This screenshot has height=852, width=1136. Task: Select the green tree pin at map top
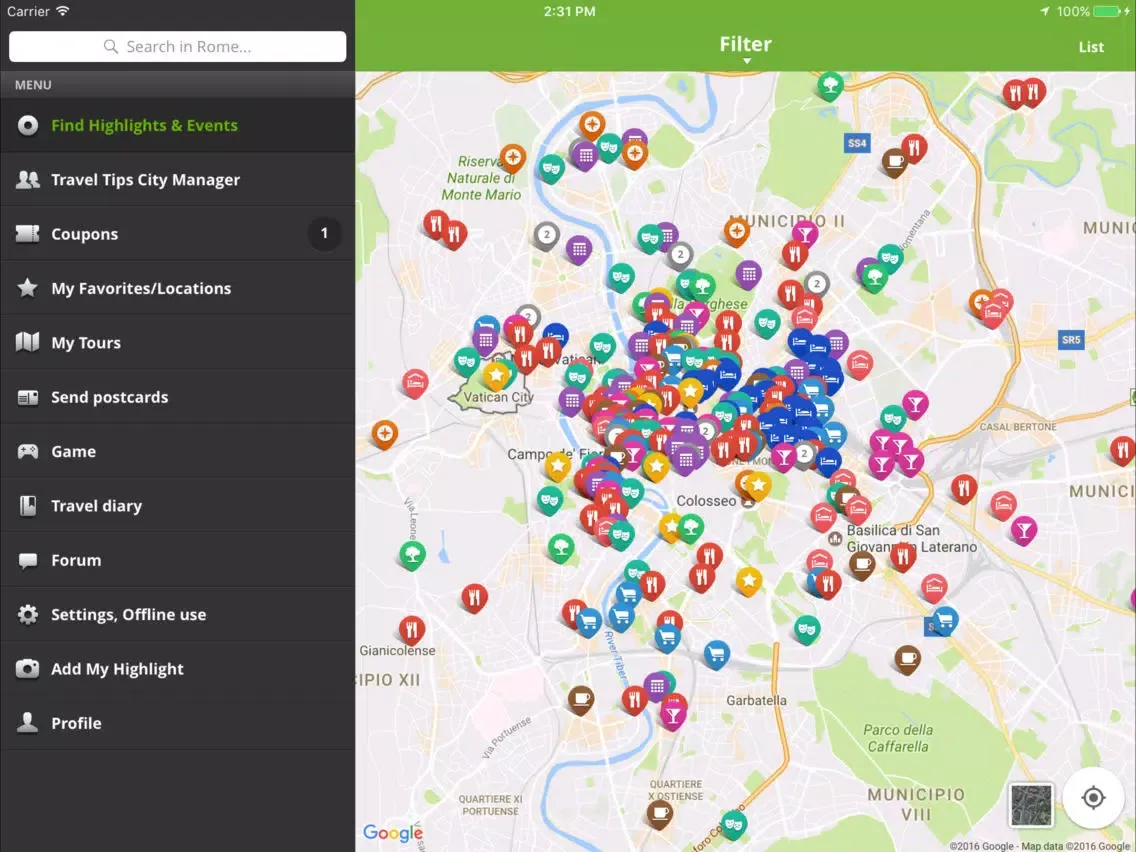click(830, 86)
